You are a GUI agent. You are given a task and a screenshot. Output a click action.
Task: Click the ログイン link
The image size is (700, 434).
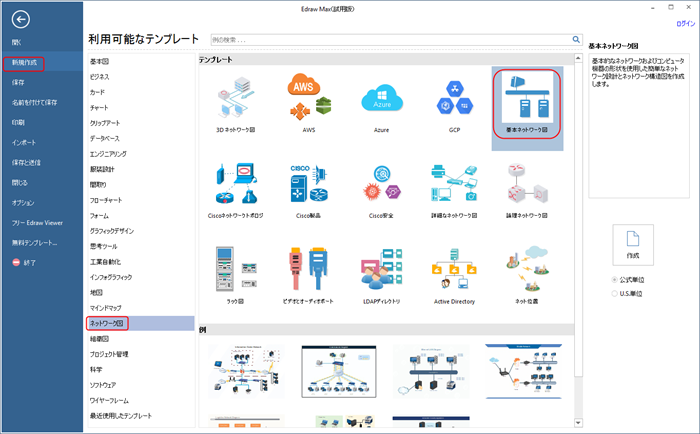(686, 24)
